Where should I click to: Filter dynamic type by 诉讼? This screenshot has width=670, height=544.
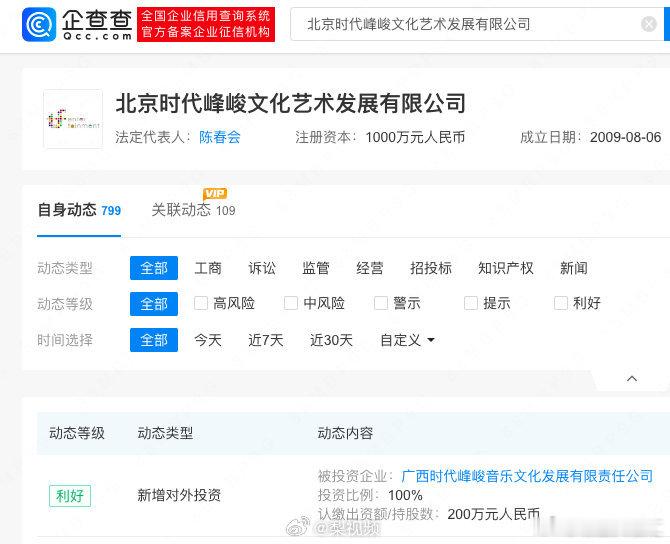click(x=262, y=268)
